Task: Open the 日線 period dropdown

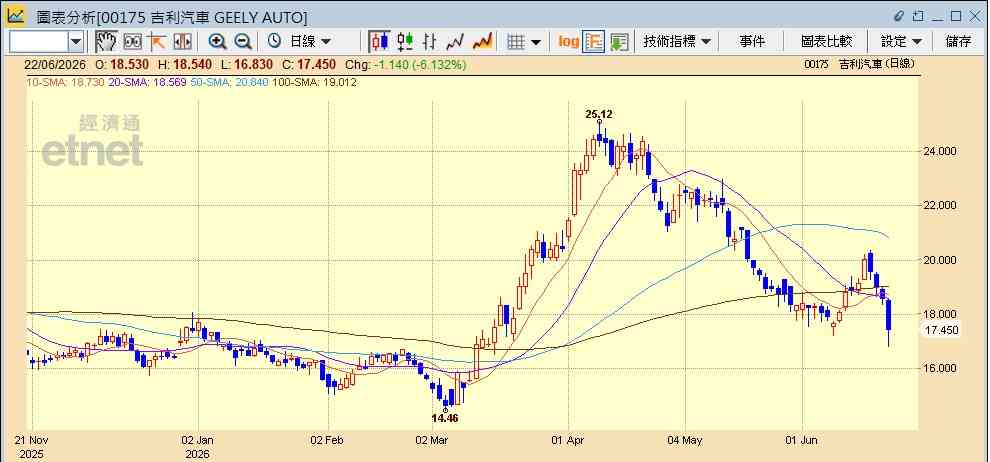Action: click(310, 42)
